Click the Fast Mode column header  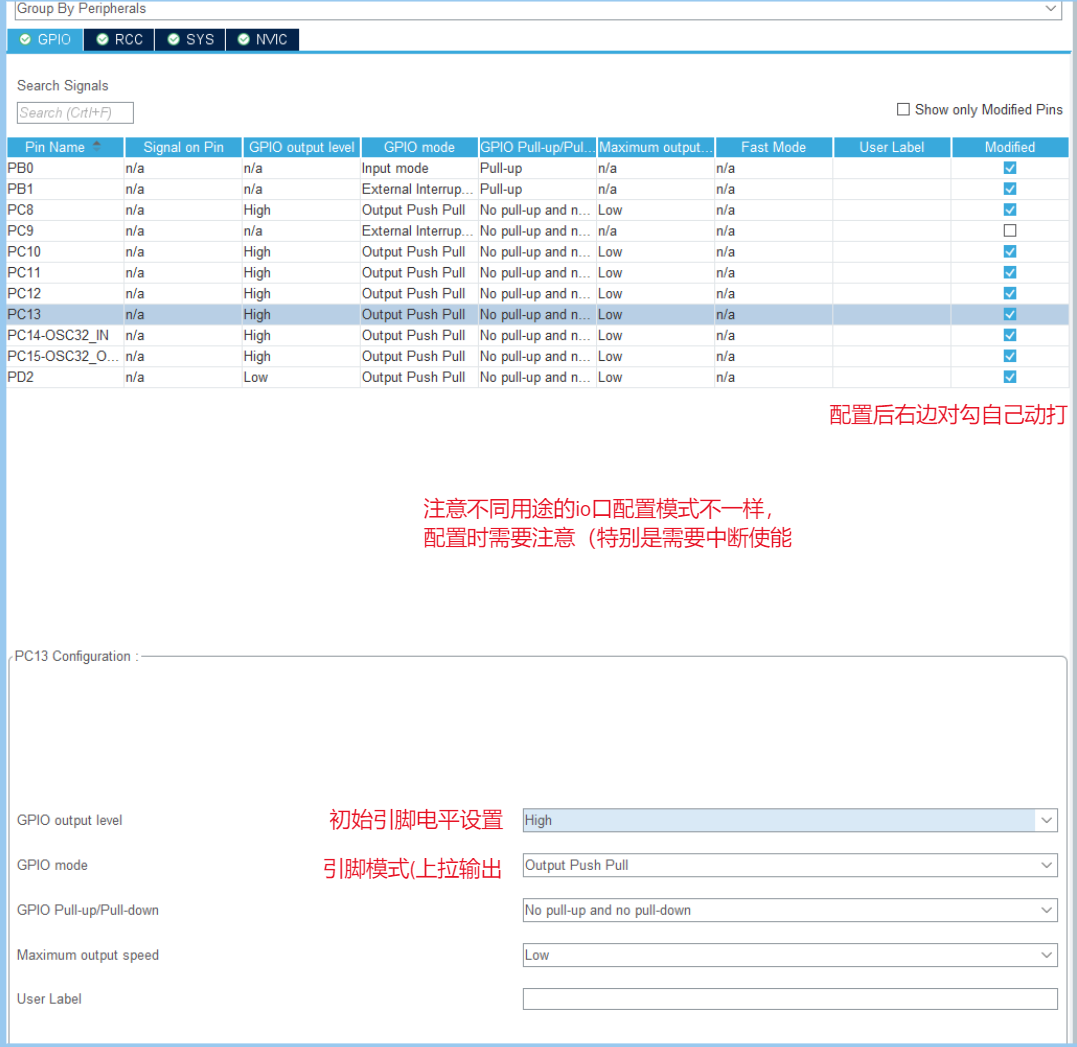point(773,147)
